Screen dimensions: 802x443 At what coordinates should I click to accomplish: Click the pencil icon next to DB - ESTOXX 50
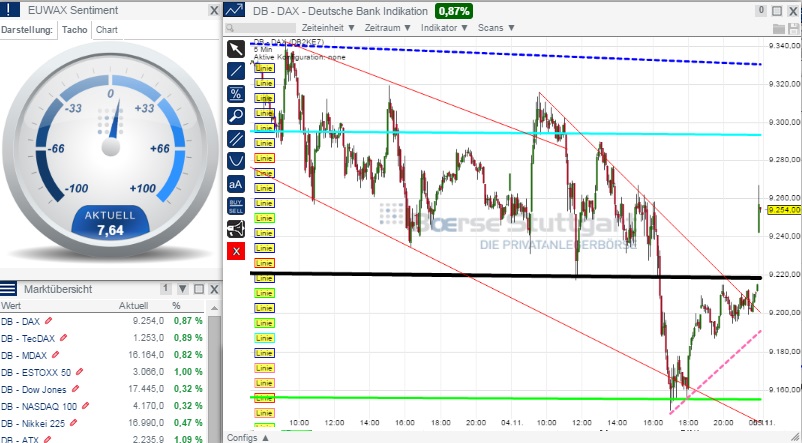pyautogui.click(x=79, y=372)
